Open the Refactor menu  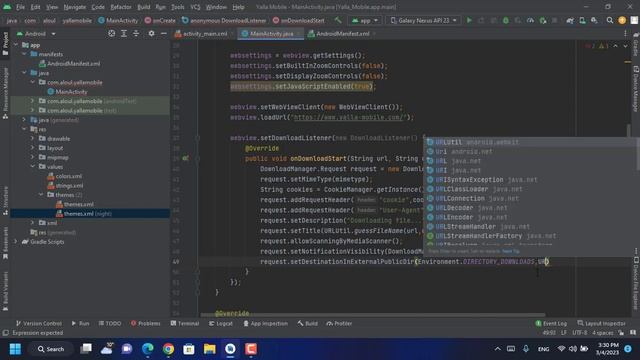tap(121, 7)
